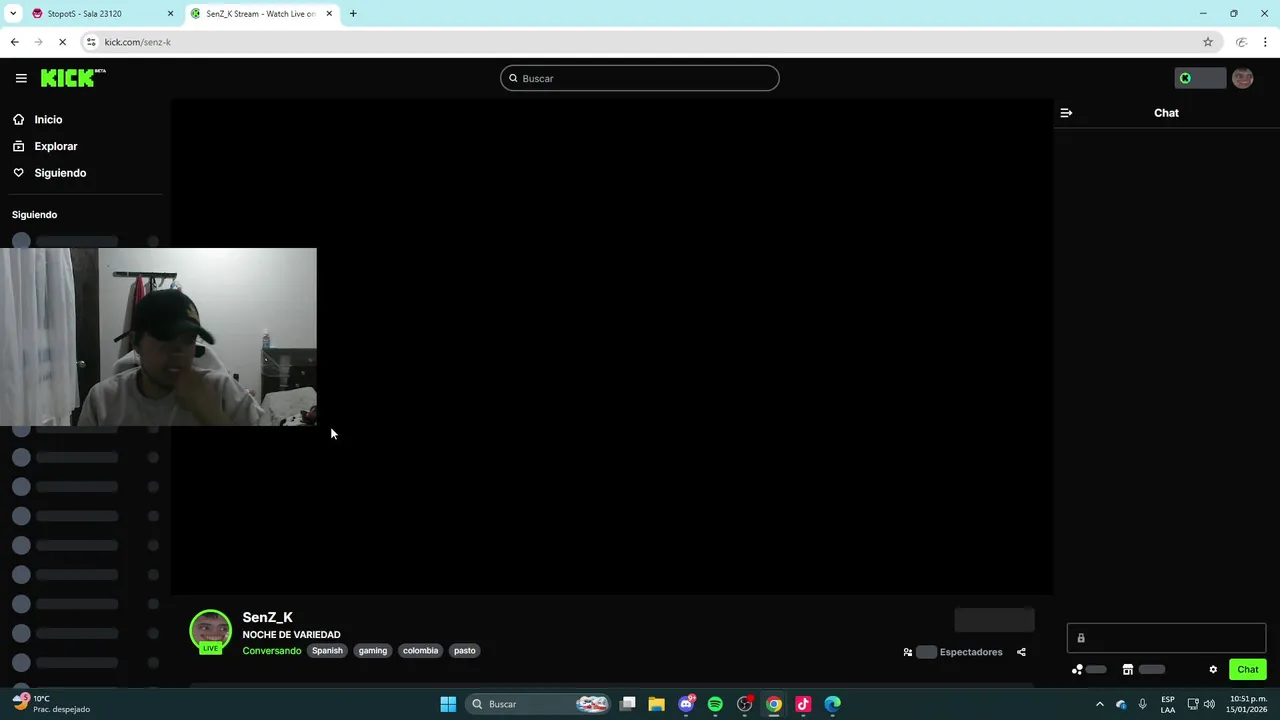The image size is (1280, 720).
Task: Open the Kick hamburger sidebar menu
Action: (x=21, y=78)
